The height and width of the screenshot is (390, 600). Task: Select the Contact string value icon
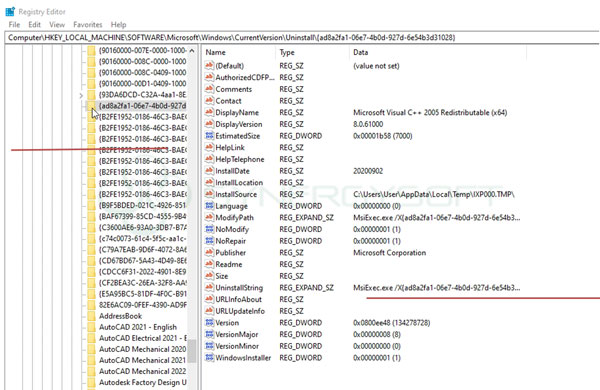click(209, 101)
